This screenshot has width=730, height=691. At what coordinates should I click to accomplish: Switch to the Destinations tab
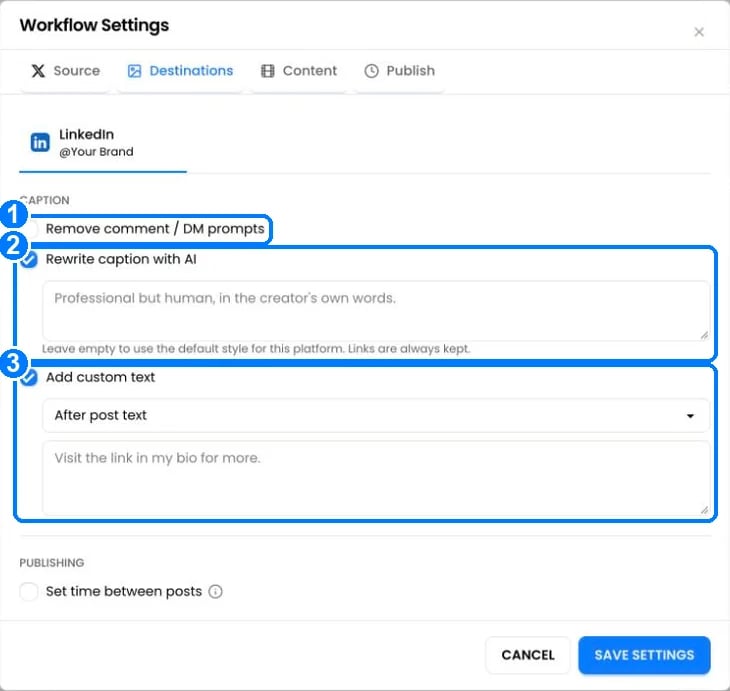[180, 71]
